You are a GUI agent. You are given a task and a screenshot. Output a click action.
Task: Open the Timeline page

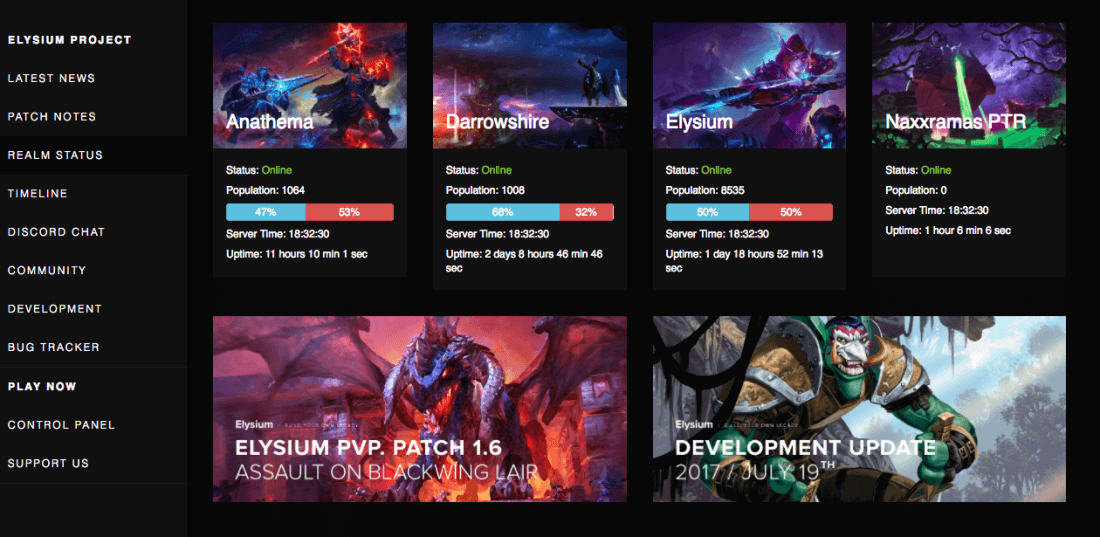(x=38, y=194)
